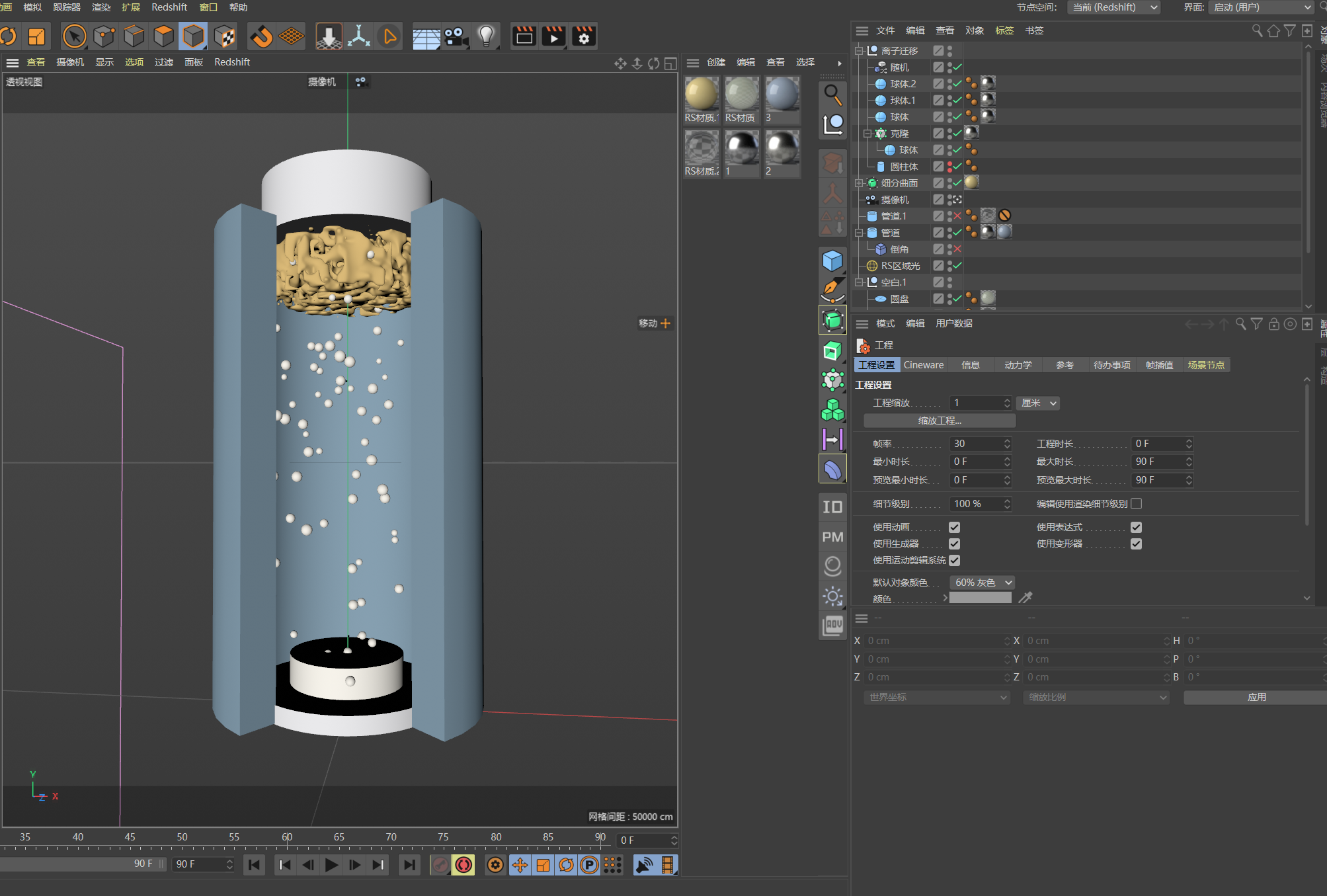This screenshot has height=896, width=1327.
Task: Click the sound speaker icon in timeline
Action: click(x=643, y=865)
